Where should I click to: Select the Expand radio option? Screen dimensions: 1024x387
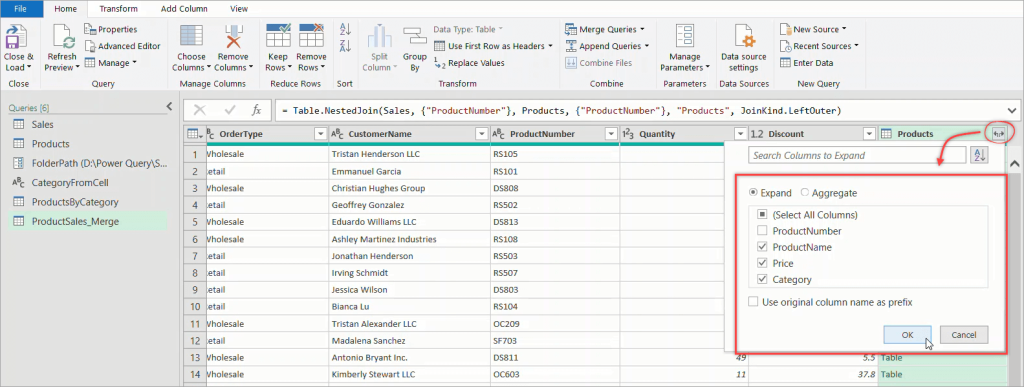pos(754,193)
